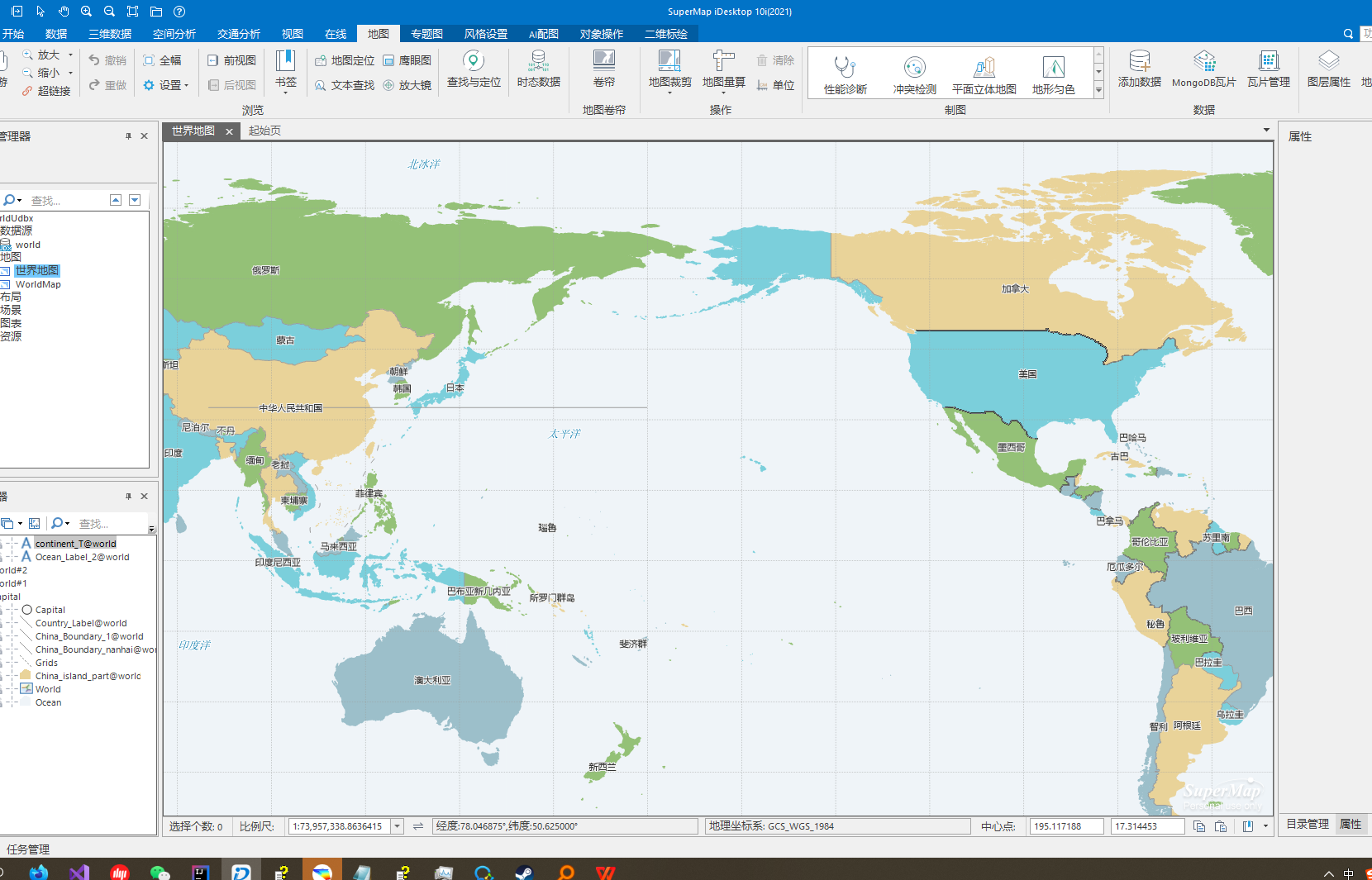This screenshot has width=1372, height=880.
Task: Open the map scale dropdown arrow
Action: (x=398, y=826)
